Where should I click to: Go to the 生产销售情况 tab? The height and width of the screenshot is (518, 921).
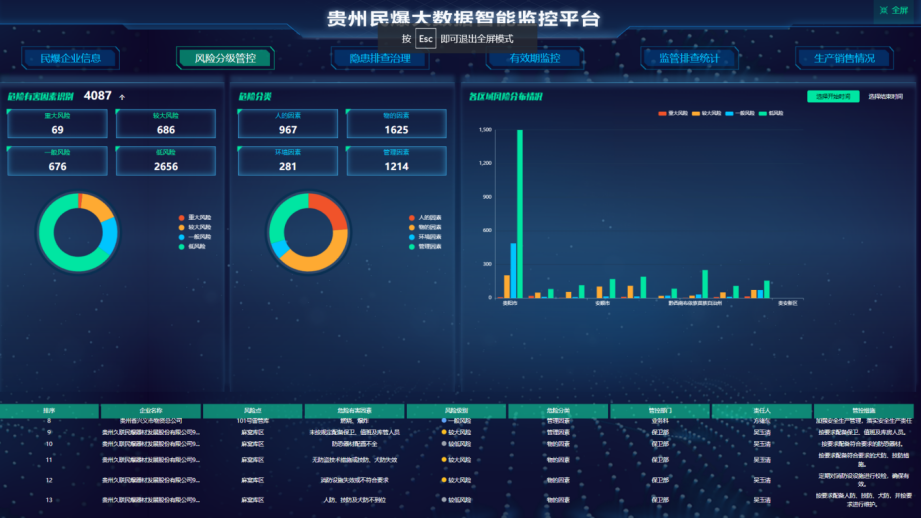click(x=843, y=58)
